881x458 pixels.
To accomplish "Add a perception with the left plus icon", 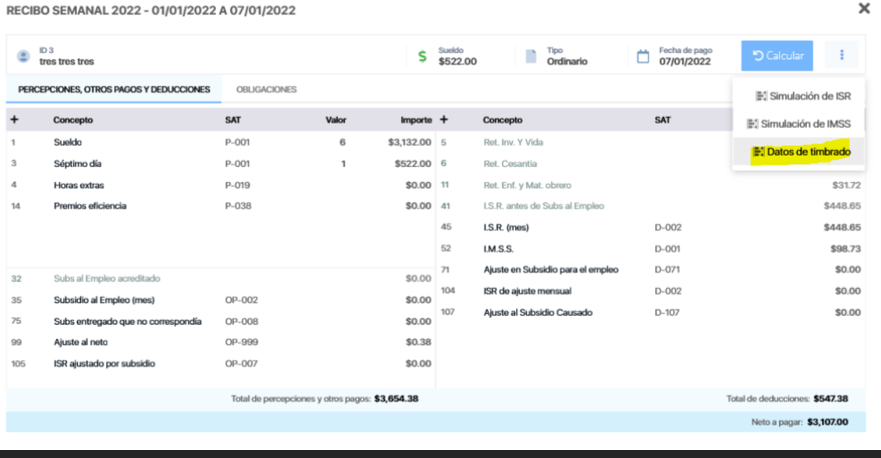I will pos(14,120).
